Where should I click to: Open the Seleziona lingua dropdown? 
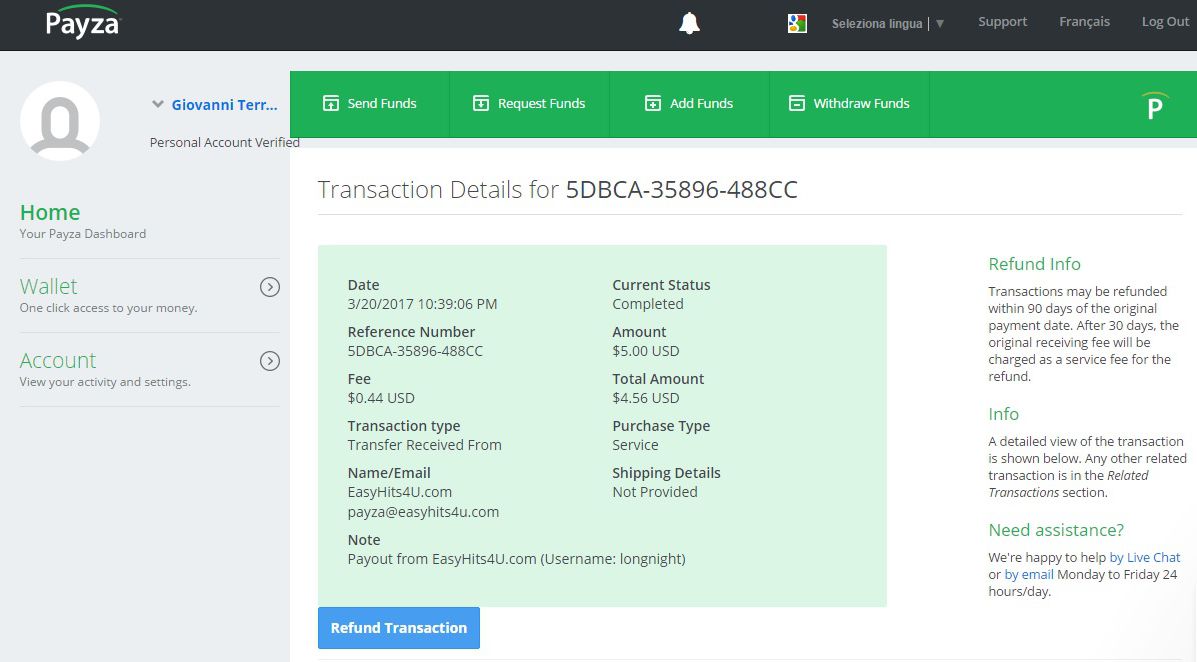point(888,24)
